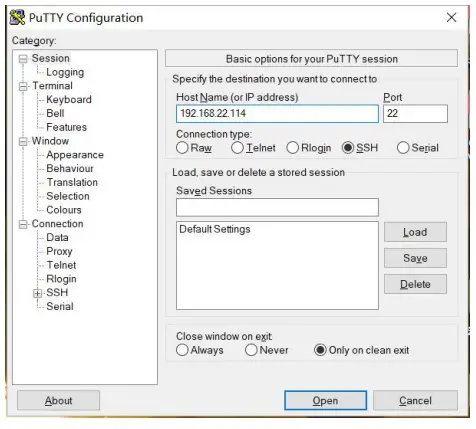Image resolution: width=476 pixels, height=429 pixels.
Task: Click the Save session button
Action: 415,258
